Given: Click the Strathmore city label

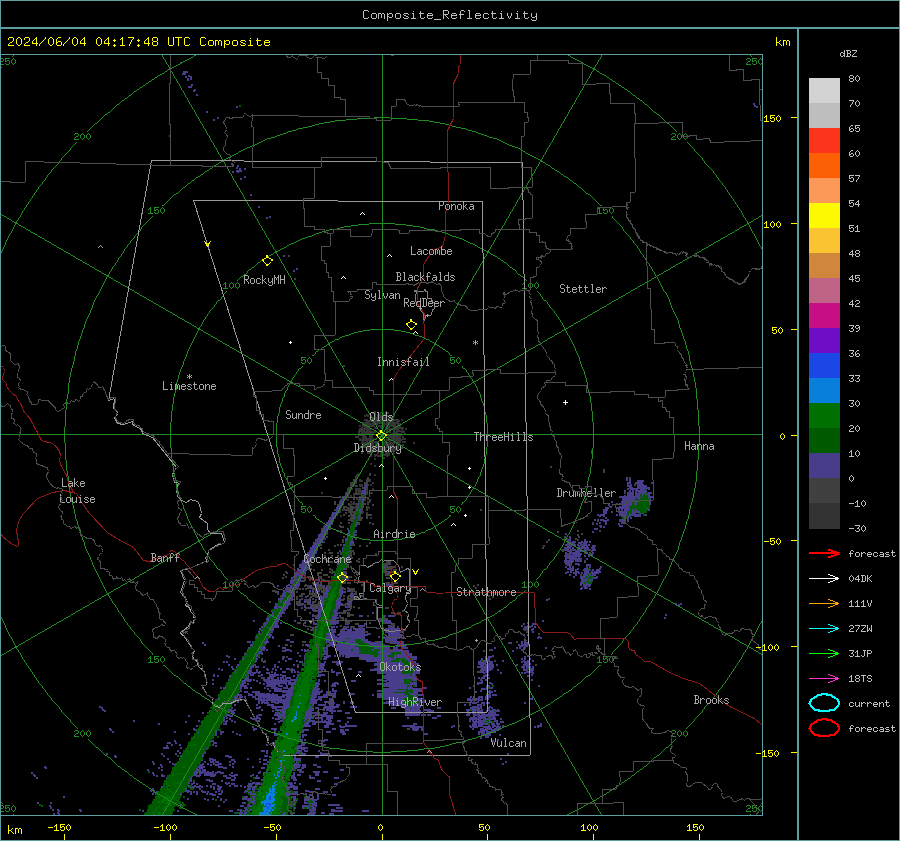Looking at the screenshot, I should pos(486,592).
